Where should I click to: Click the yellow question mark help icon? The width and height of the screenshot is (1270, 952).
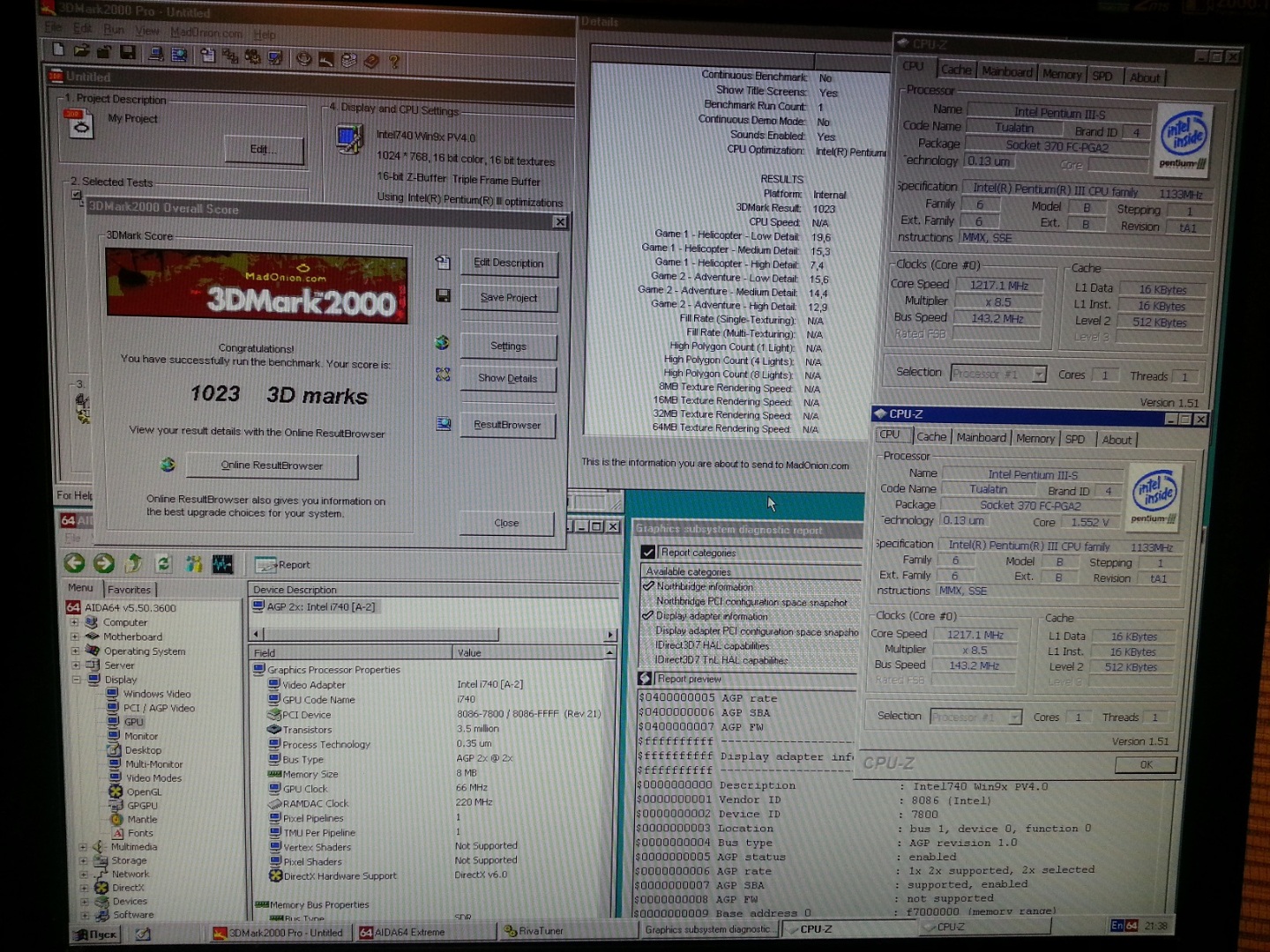click(x=394, y=61)
